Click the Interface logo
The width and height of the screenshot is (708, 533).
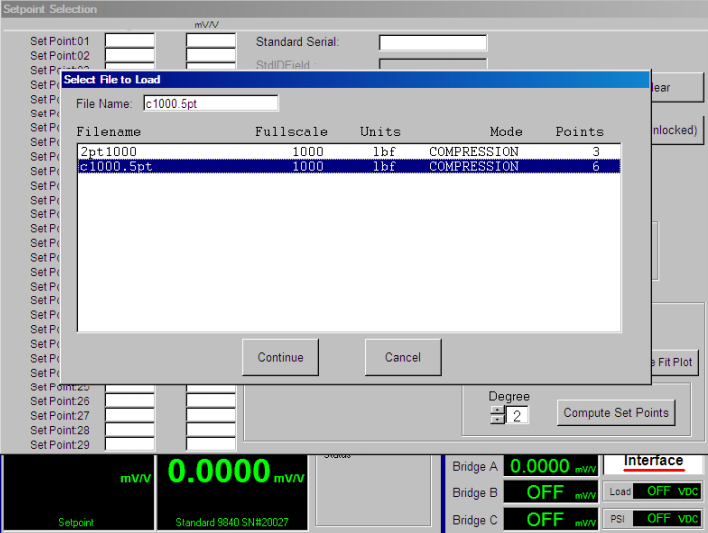coord(653,463)
